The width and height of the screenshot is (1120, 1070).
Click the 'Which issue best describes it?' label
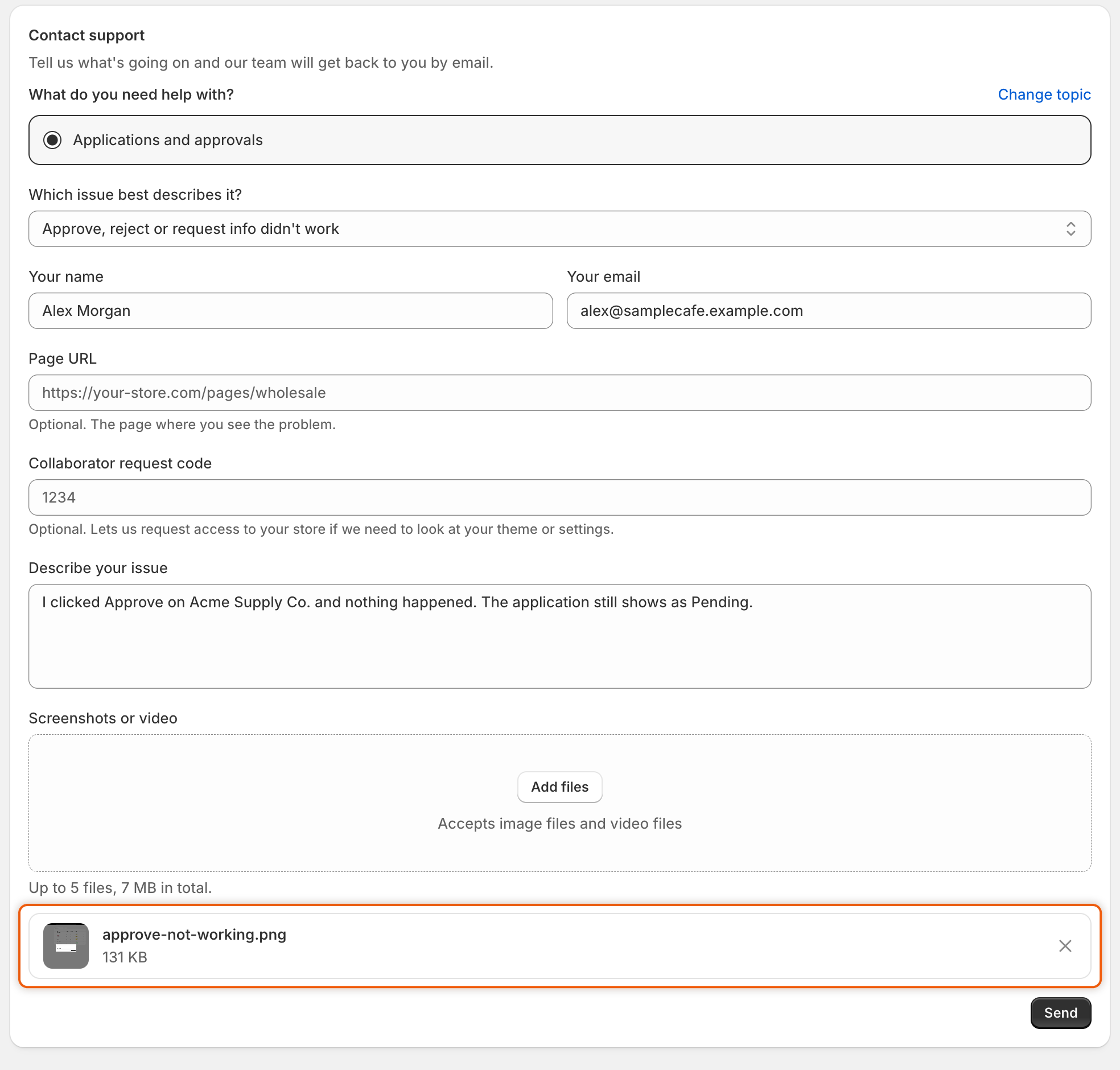[135, 195]
